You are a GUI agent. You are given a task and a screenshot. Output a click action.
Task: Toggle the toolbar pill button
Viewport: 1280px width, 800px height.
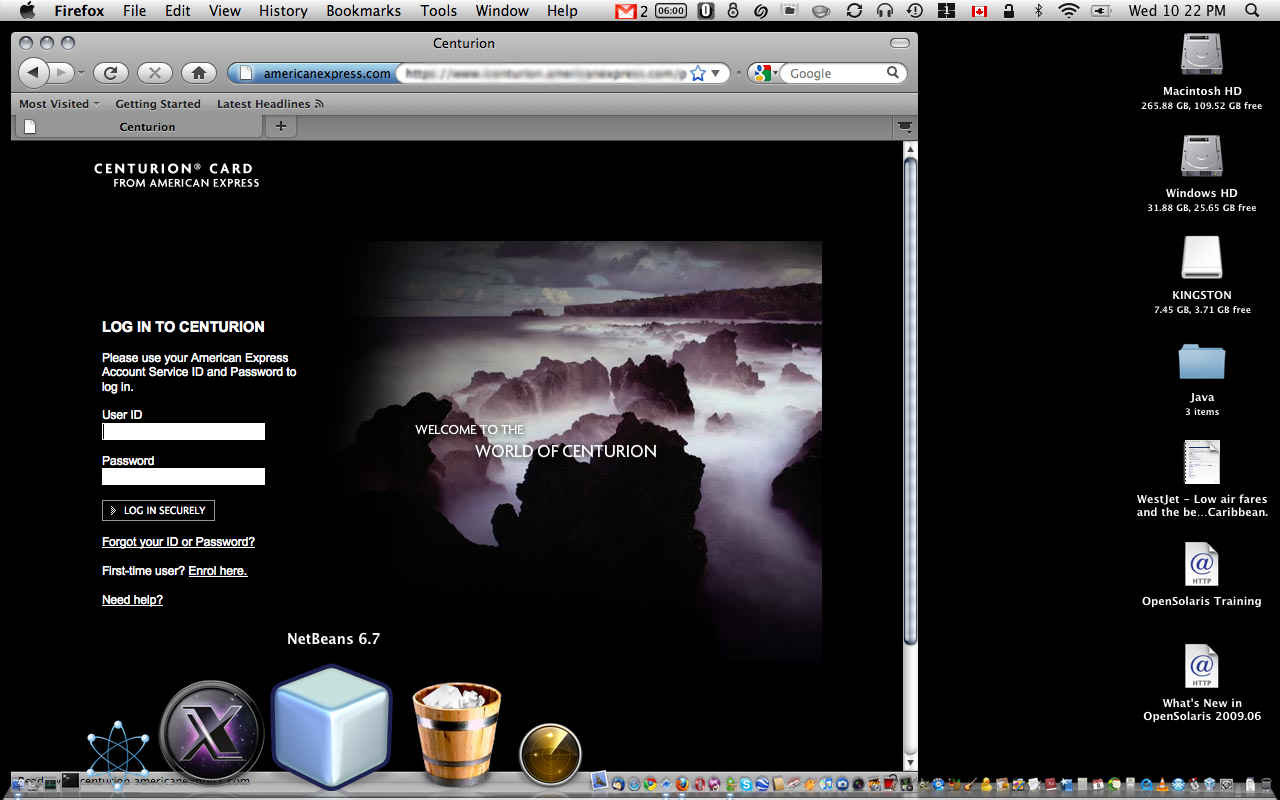tap(900, 43)
